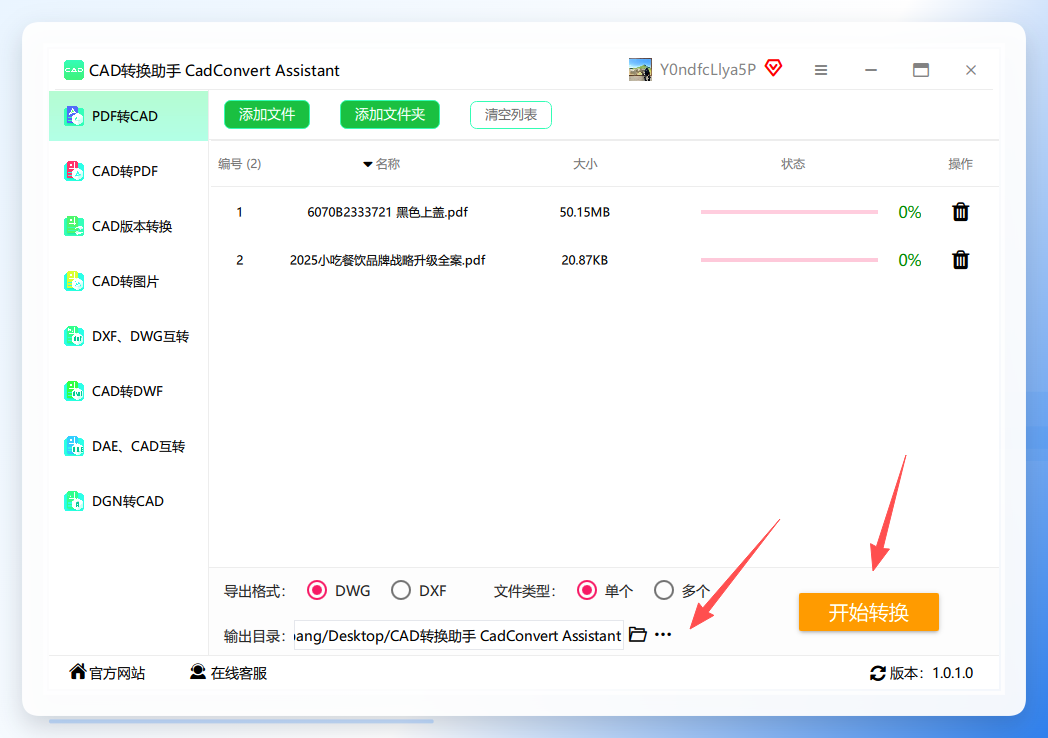The width and height of the screenshot is (1048, 738).
Task: Click the output directory path field
Action: 458,635
